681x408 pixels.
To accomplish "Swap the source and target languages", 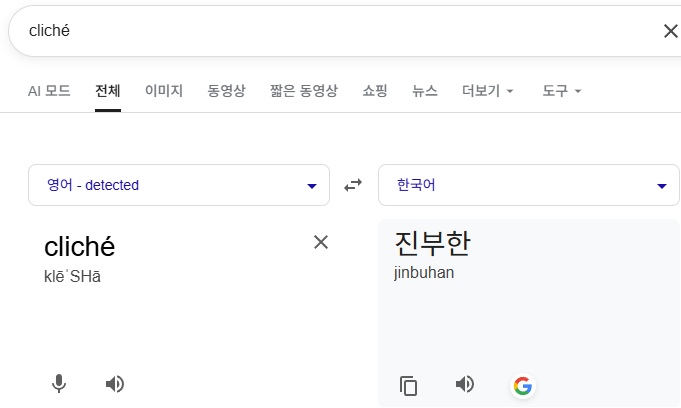I will pos(353,185).
